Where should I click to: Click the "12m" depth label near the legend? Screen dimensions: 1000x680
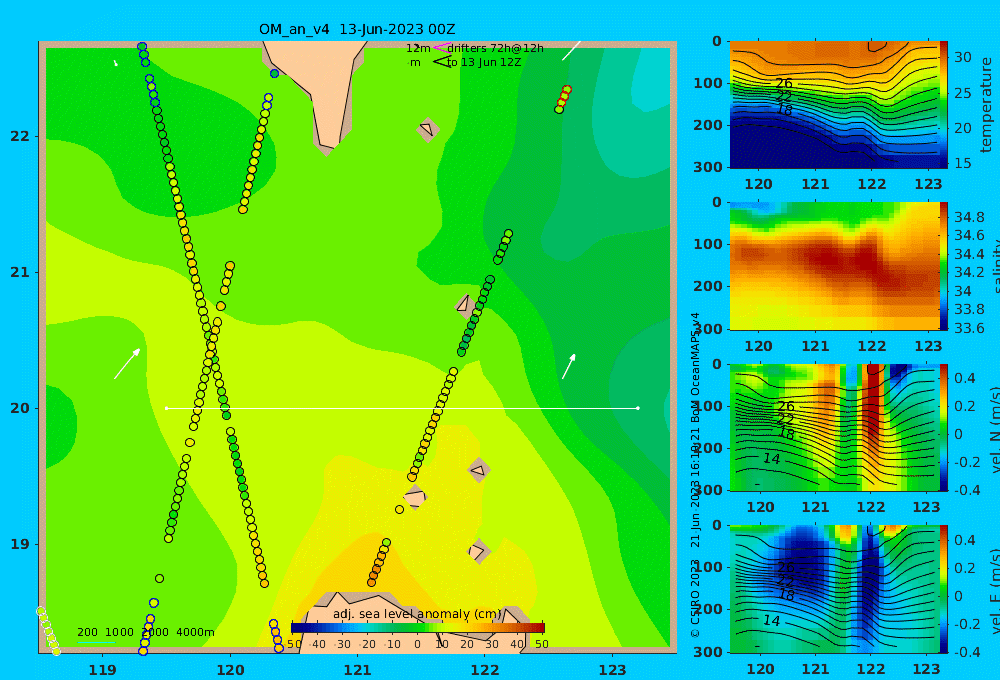tap(418, 48)
